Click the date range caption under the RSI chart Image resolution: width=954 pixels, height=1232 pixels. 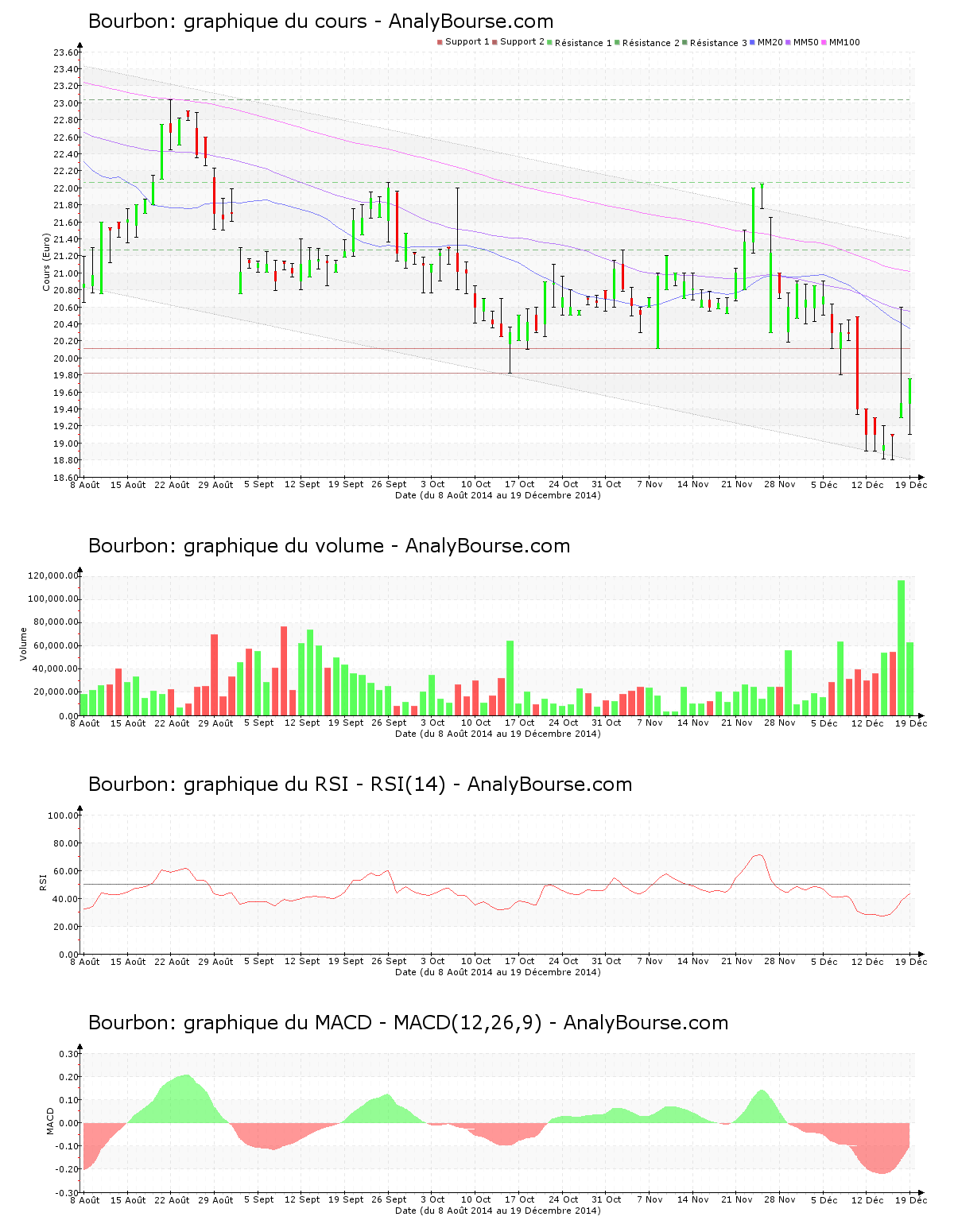[498, 972]
